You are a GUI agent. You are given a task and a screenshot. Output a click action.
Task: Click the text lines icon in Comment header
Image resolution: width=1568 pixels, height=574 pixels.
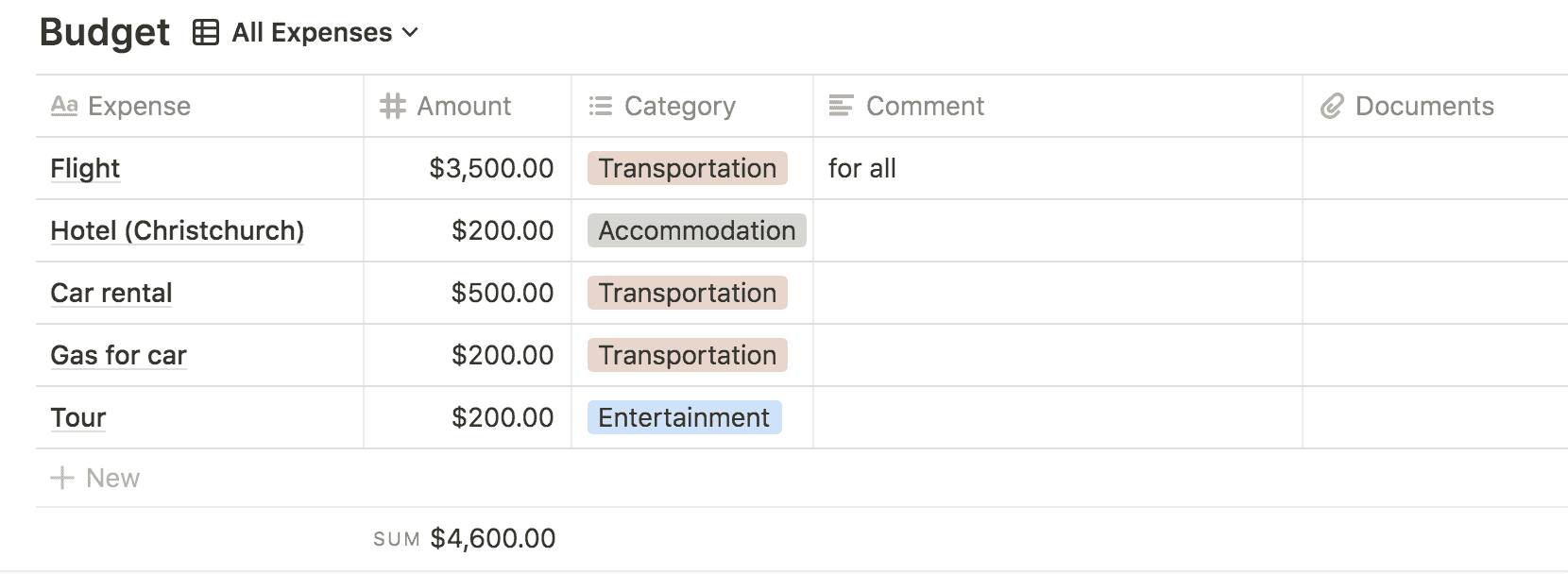[x=841, y=106]
